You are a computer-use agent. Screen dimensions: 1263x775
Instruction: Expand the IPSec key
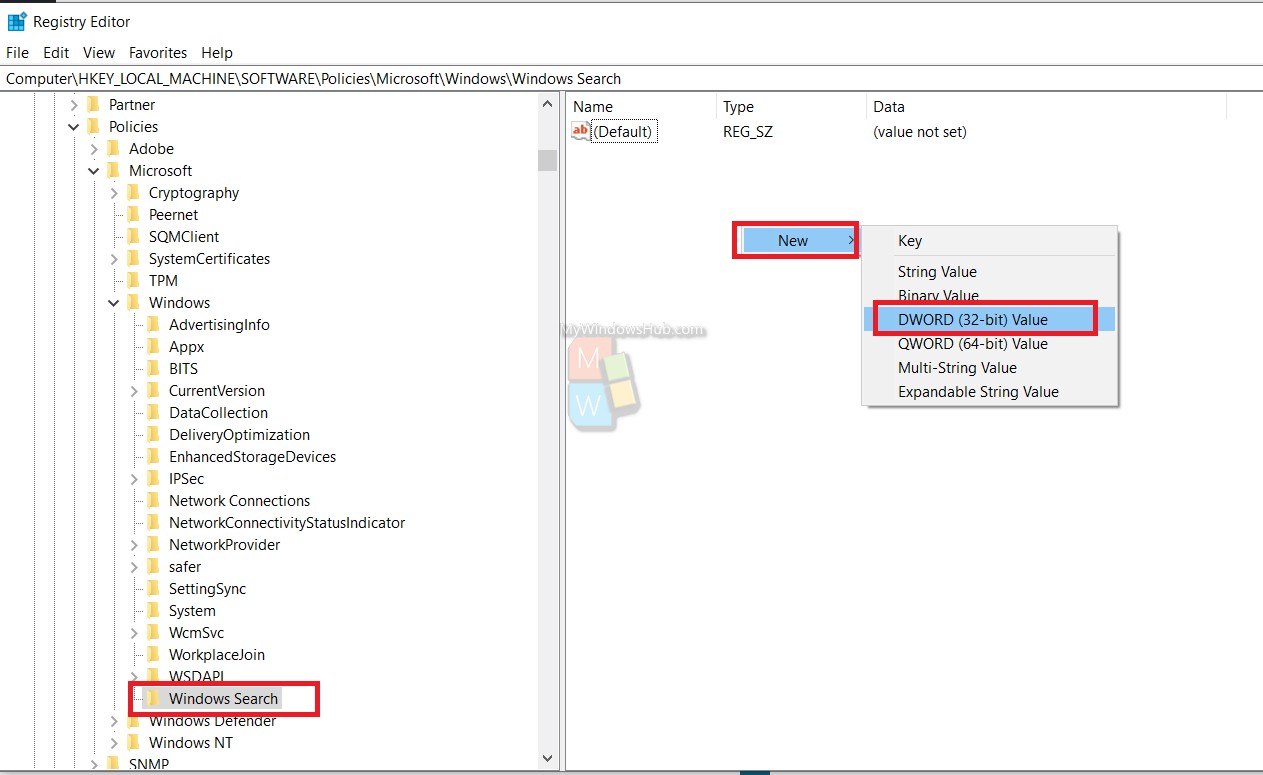click(134, 478)
